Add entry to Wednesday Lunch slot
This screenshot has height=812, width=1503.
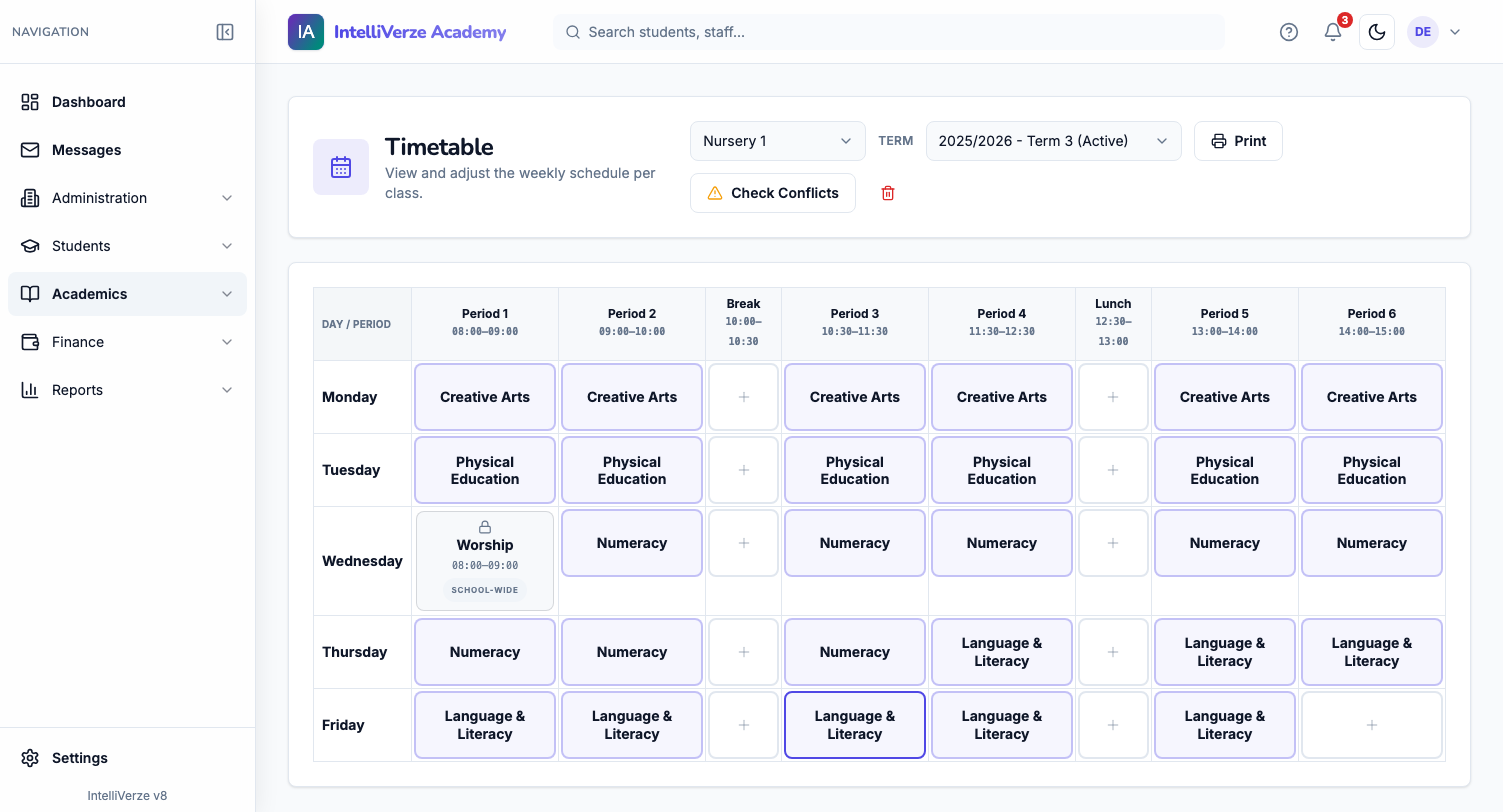click(1113, 543)
